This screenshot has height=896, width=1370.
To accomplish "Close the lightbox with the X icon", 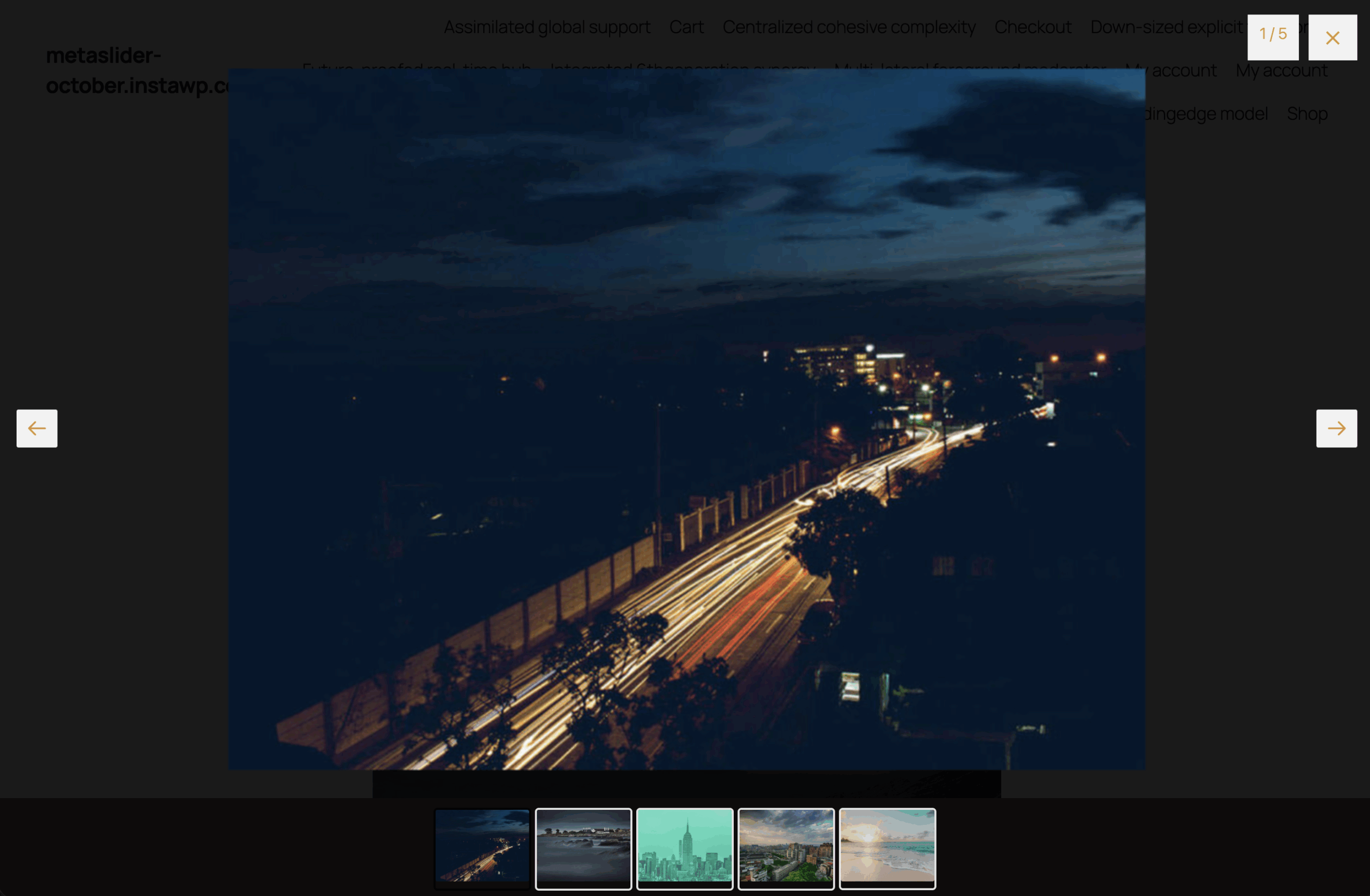I will coord(1332,37).
